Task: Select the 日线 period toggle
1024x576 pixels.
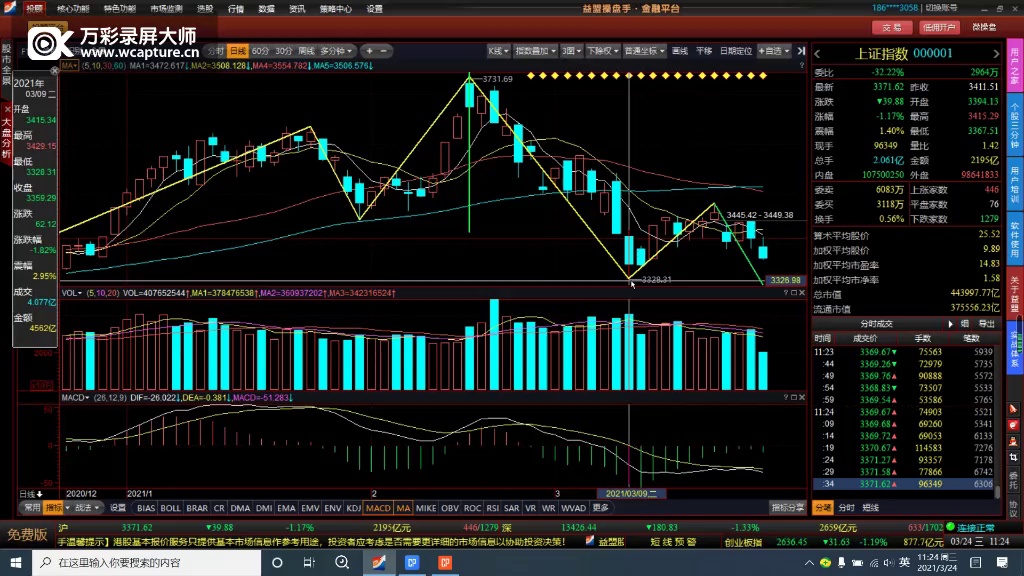Action: pos(237,50)
